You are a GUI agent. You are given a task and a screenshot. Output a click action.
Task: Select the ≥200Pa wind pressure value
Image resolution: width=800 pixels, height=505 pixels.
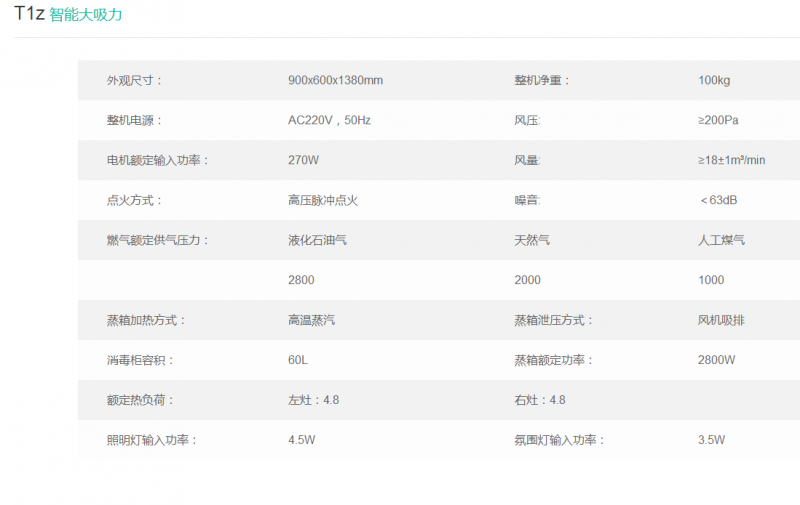click(718, 120)
